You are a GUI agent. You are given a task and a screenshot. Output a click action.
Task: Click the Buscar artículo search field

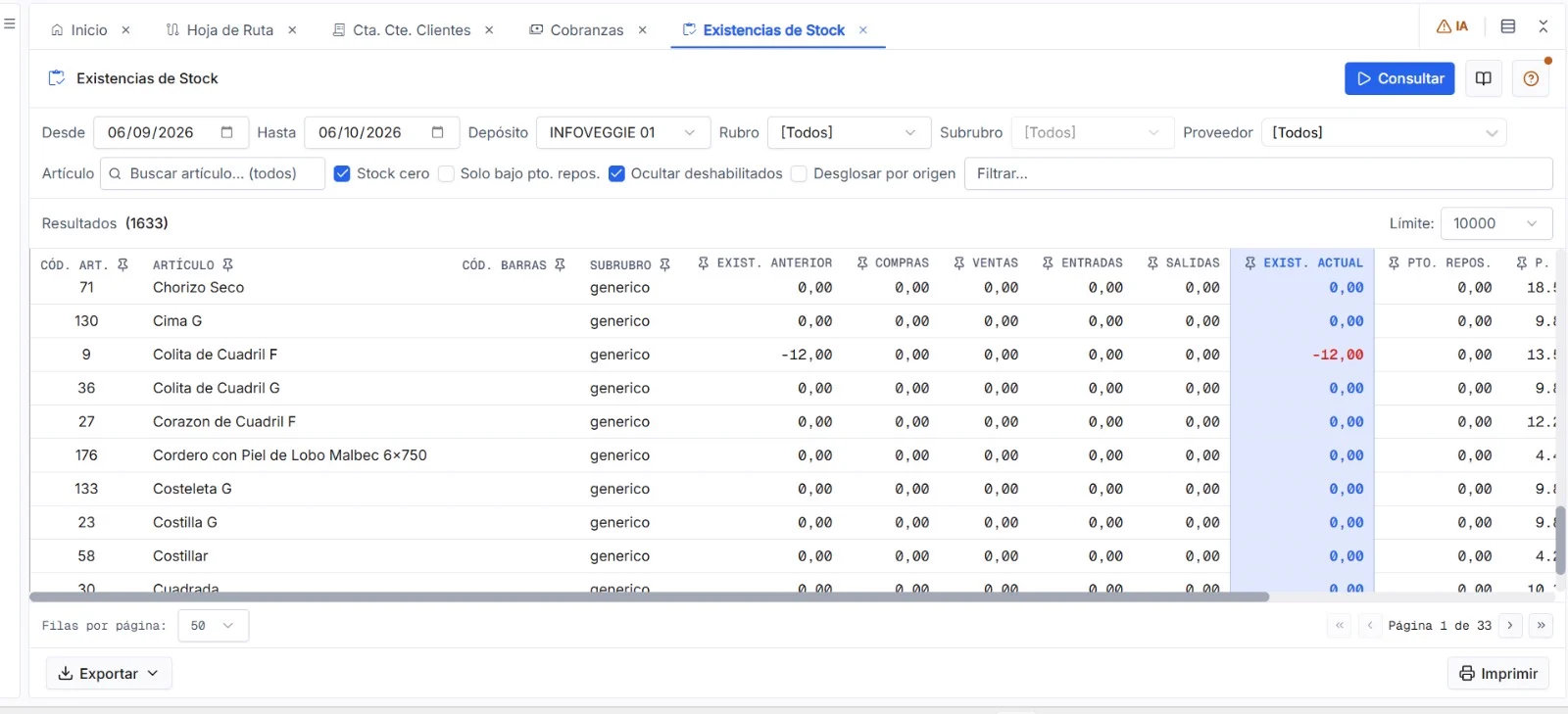click(213, 173)
